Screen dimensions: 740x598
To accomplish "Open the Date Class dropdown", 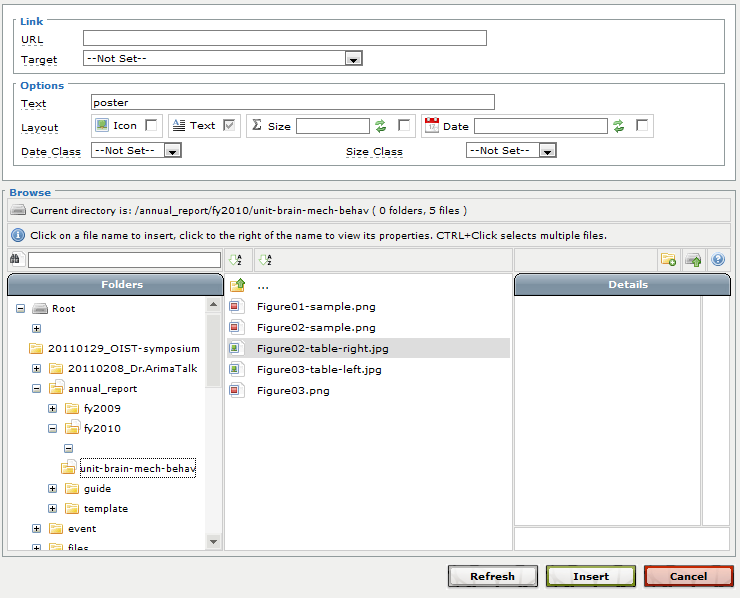I will [172, 151].
